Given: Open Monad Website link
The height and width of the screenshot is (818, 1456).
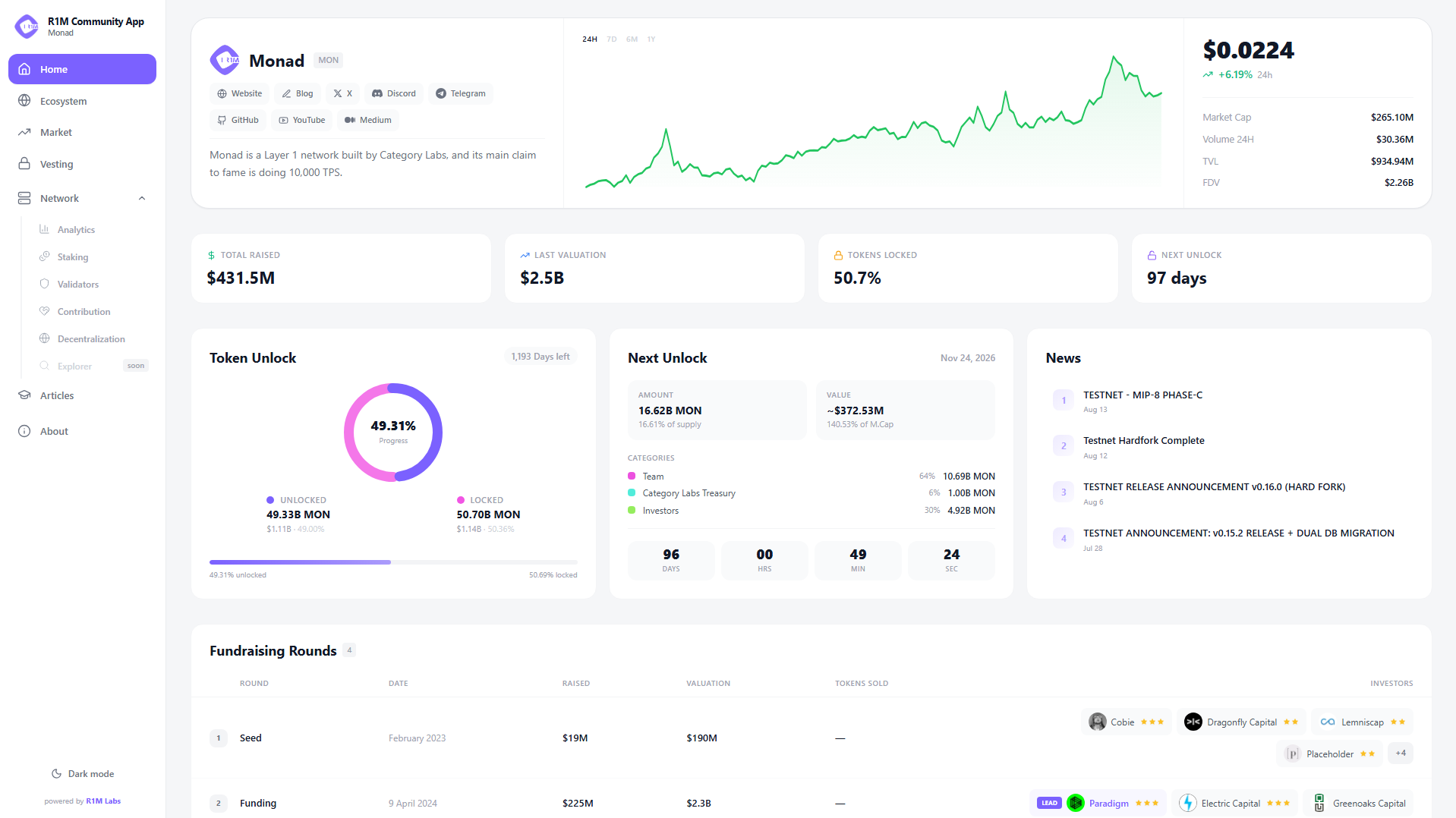Looking at the screenshot, I should [x=239, y=93].
